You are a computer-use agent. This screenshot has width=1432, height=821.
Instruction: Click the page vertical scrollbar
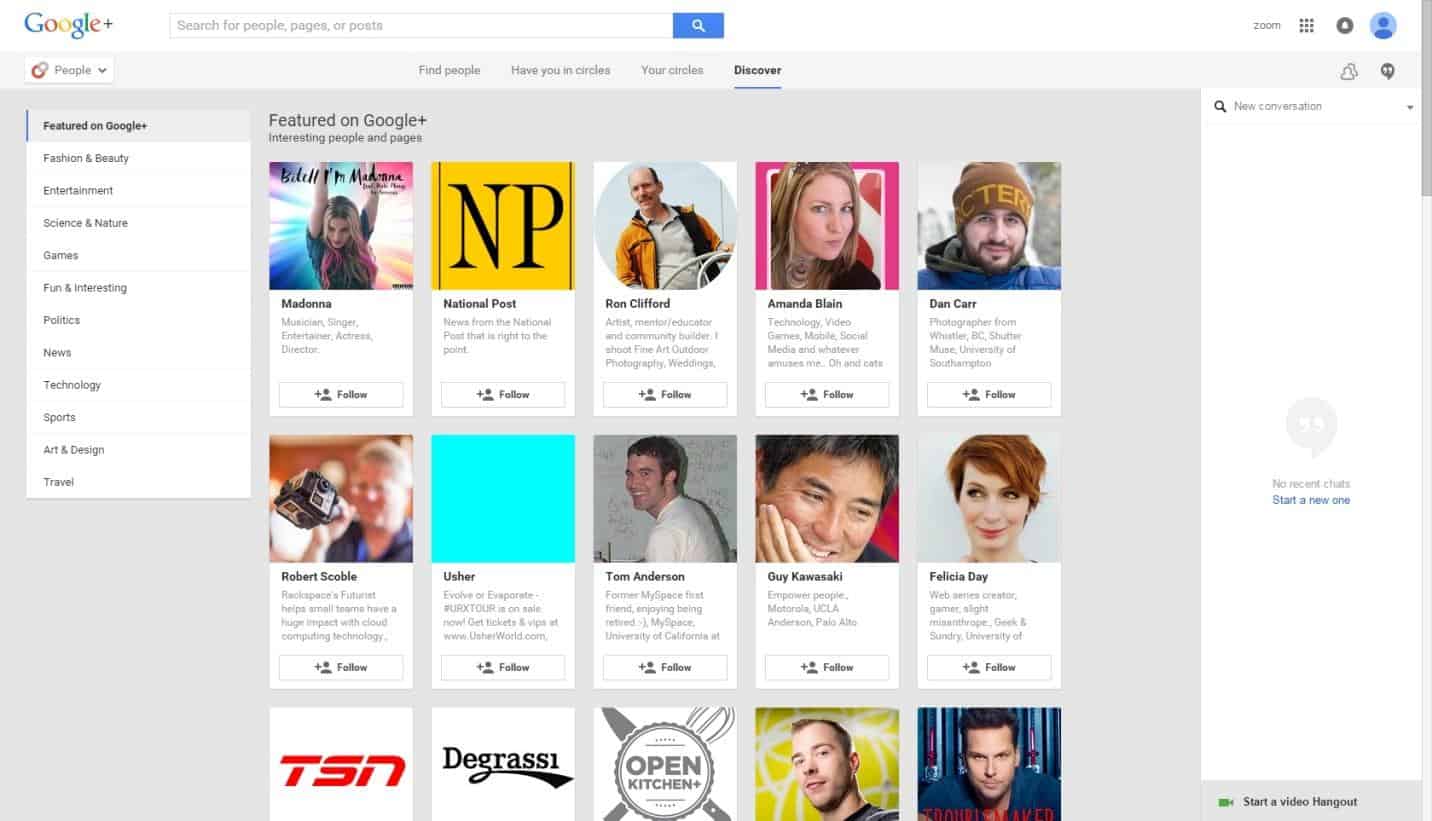click(1426, 100)
